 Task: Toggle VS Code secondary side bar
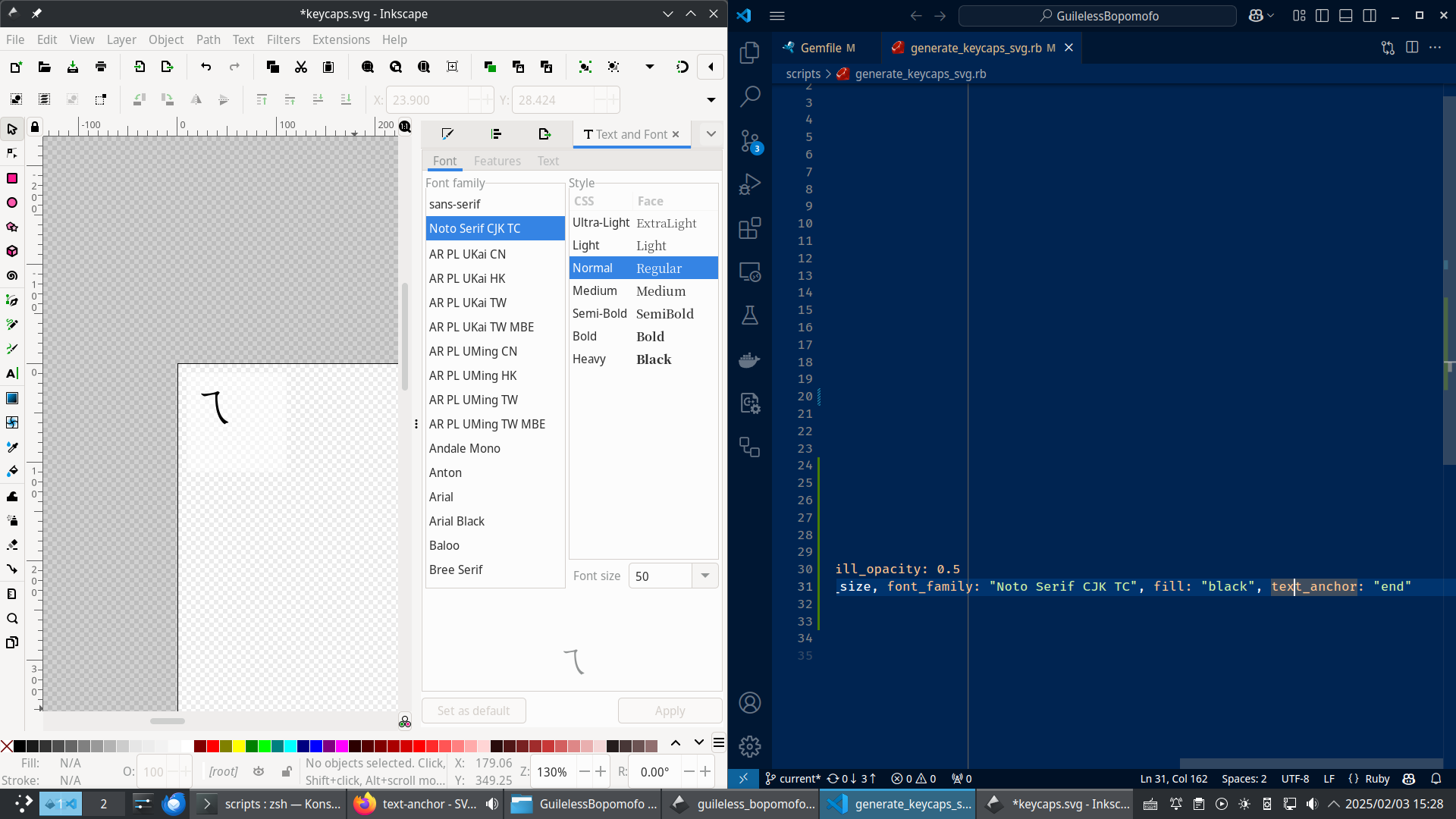click(x=1370, y=15)
